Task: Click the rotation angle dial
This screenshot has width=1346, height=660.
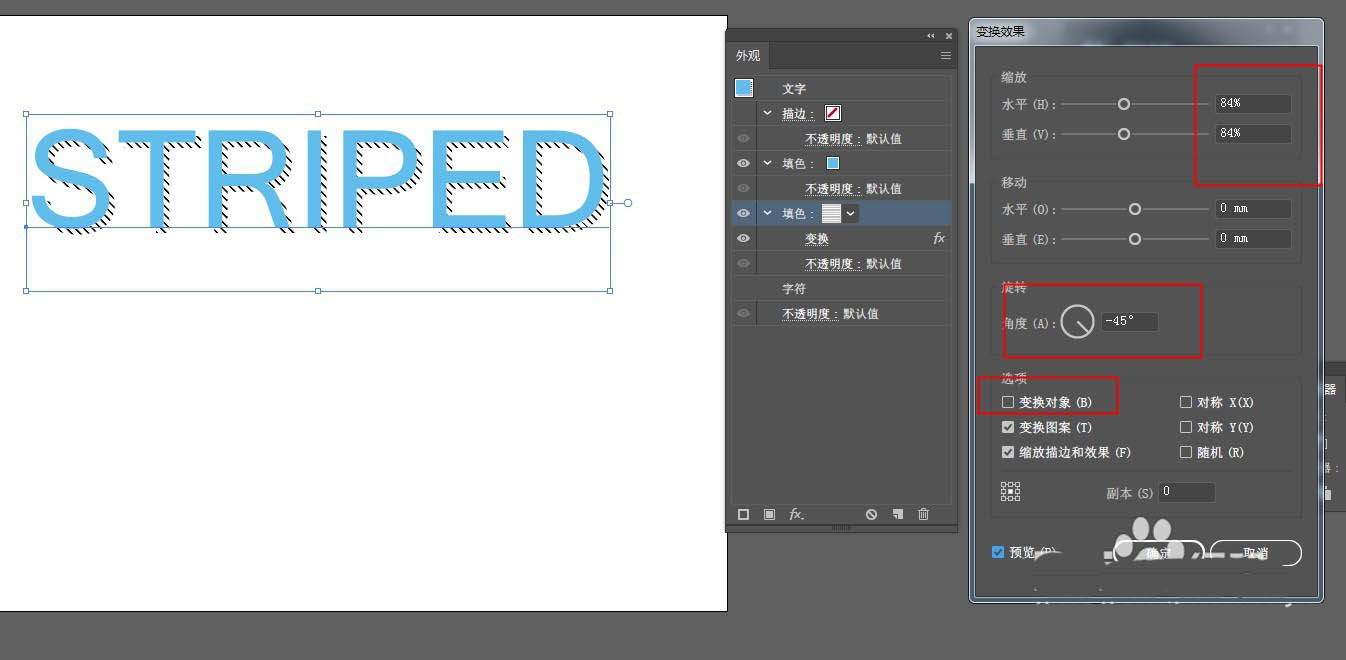Action: point(1077,321)
